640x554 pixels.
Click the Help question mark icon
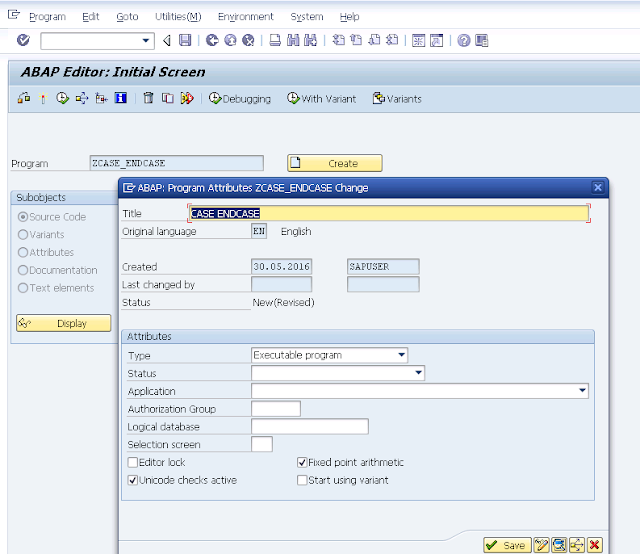click(464, 40)
